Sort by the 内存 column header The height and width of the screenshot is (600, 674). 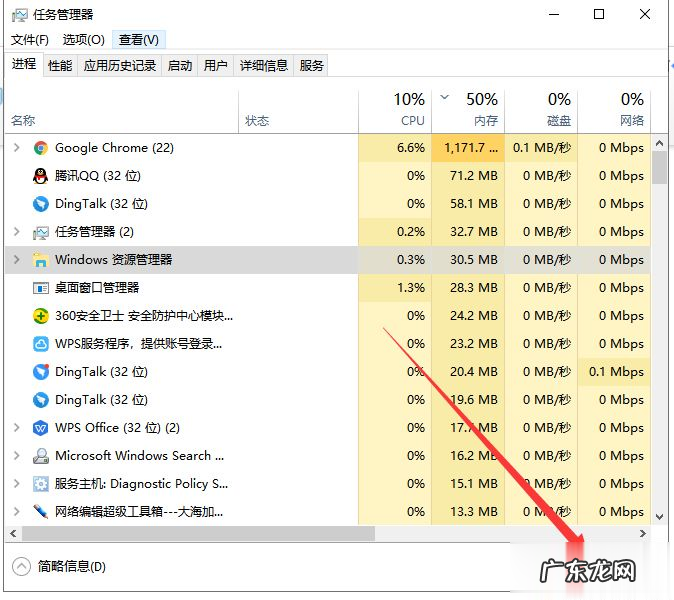pos(468,112)
